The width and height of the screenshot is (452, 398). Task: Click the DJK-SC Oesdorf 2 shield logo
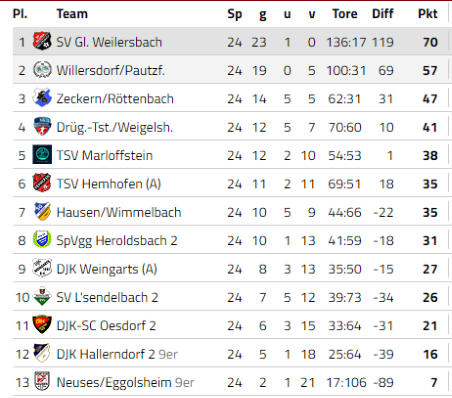coord(42,324)
